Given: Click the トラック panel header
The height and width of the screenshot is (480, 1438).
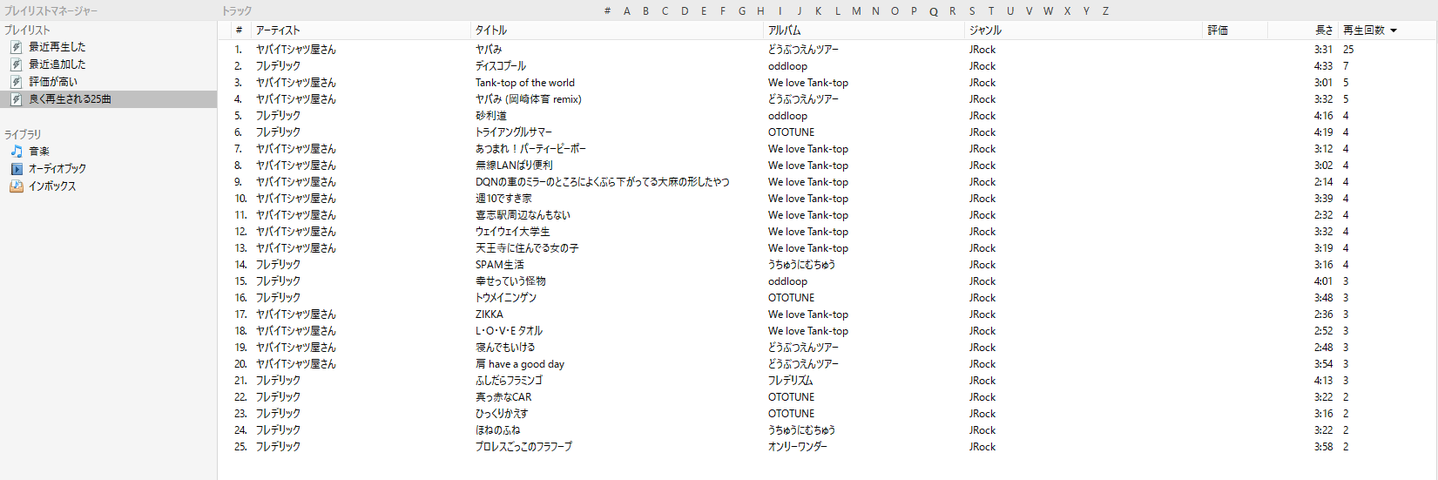Looking at the screenshot, I should click(237, 11).
